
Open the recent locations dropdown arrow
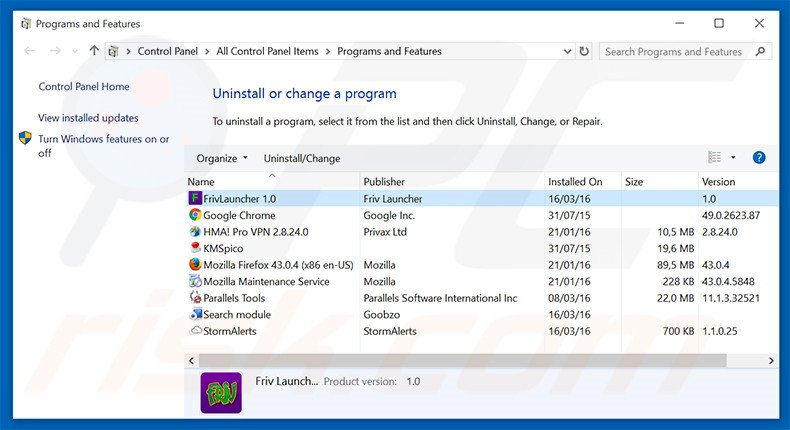[75, 51]
